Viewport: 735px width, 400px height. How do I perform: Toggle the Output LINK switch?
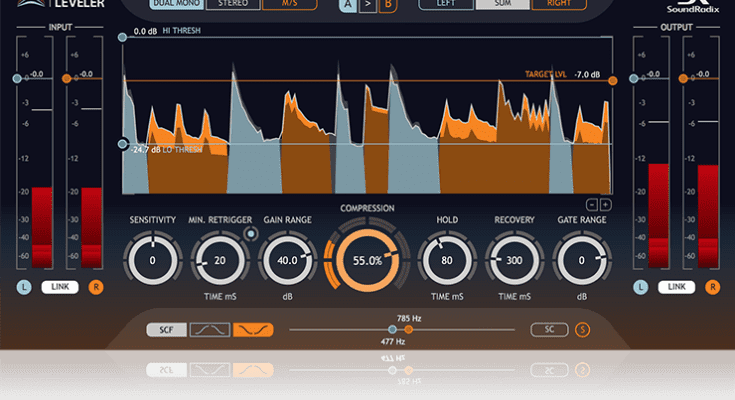click(x=677, y=288)
